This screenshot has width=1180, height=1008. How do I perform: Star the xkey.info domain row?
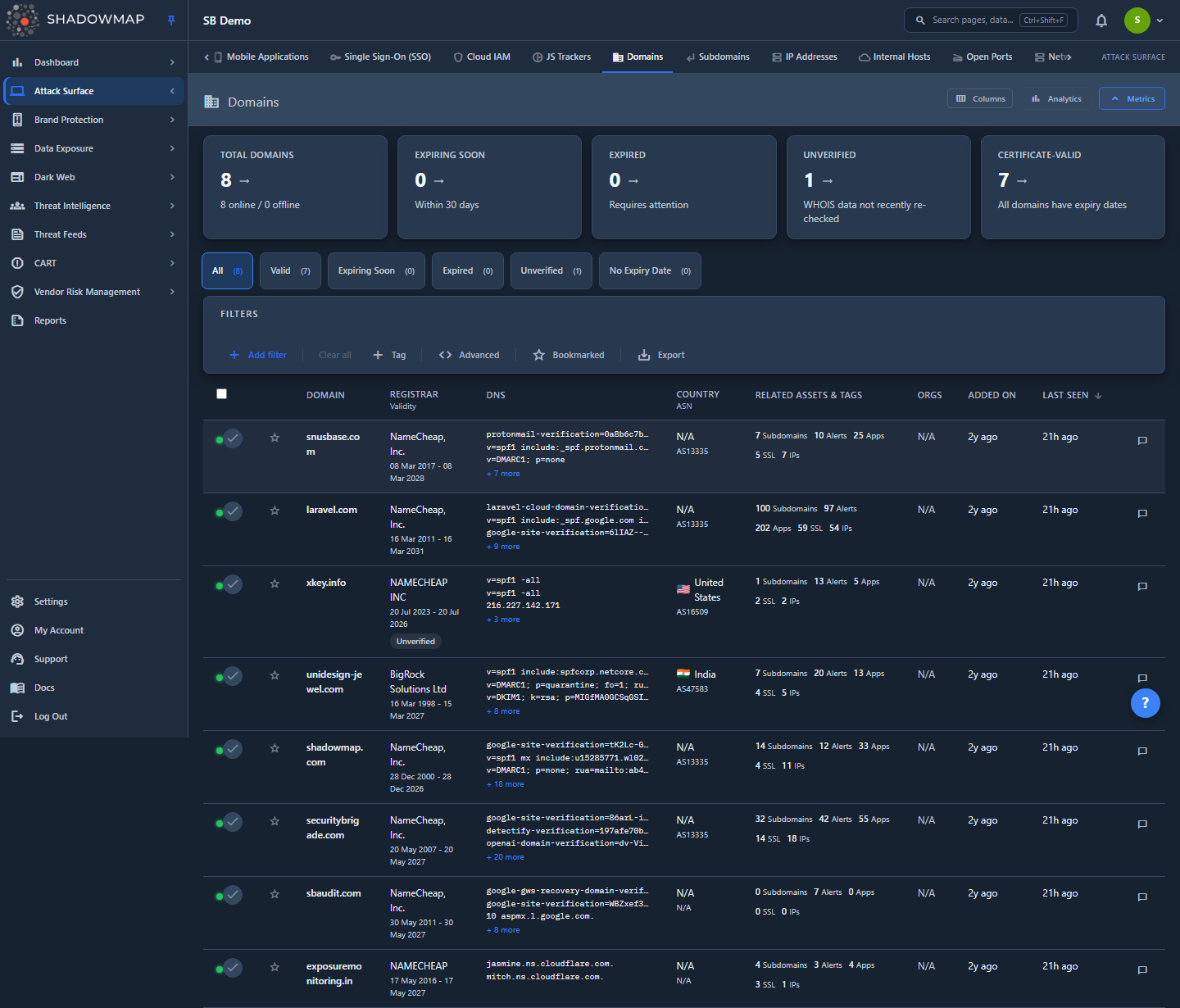click(x=275, y=583)
